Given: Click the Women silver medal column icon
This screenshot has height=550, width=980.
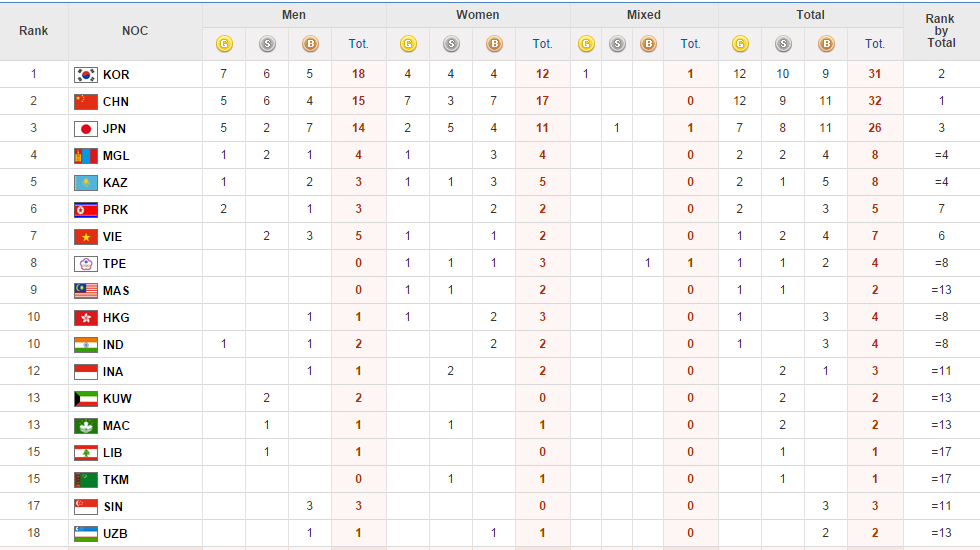Looking at the screenshot, I should pyautogui.click(x=451, y=44).
